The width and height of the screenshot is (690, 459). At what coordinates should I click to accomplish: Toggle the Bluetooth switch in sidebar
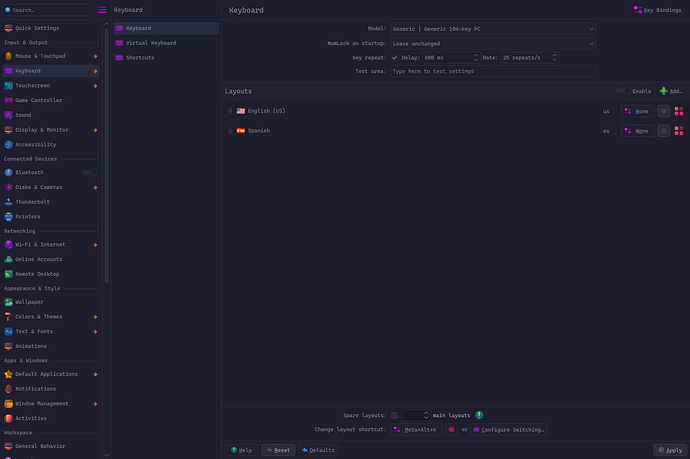click(x=90, y=172)
